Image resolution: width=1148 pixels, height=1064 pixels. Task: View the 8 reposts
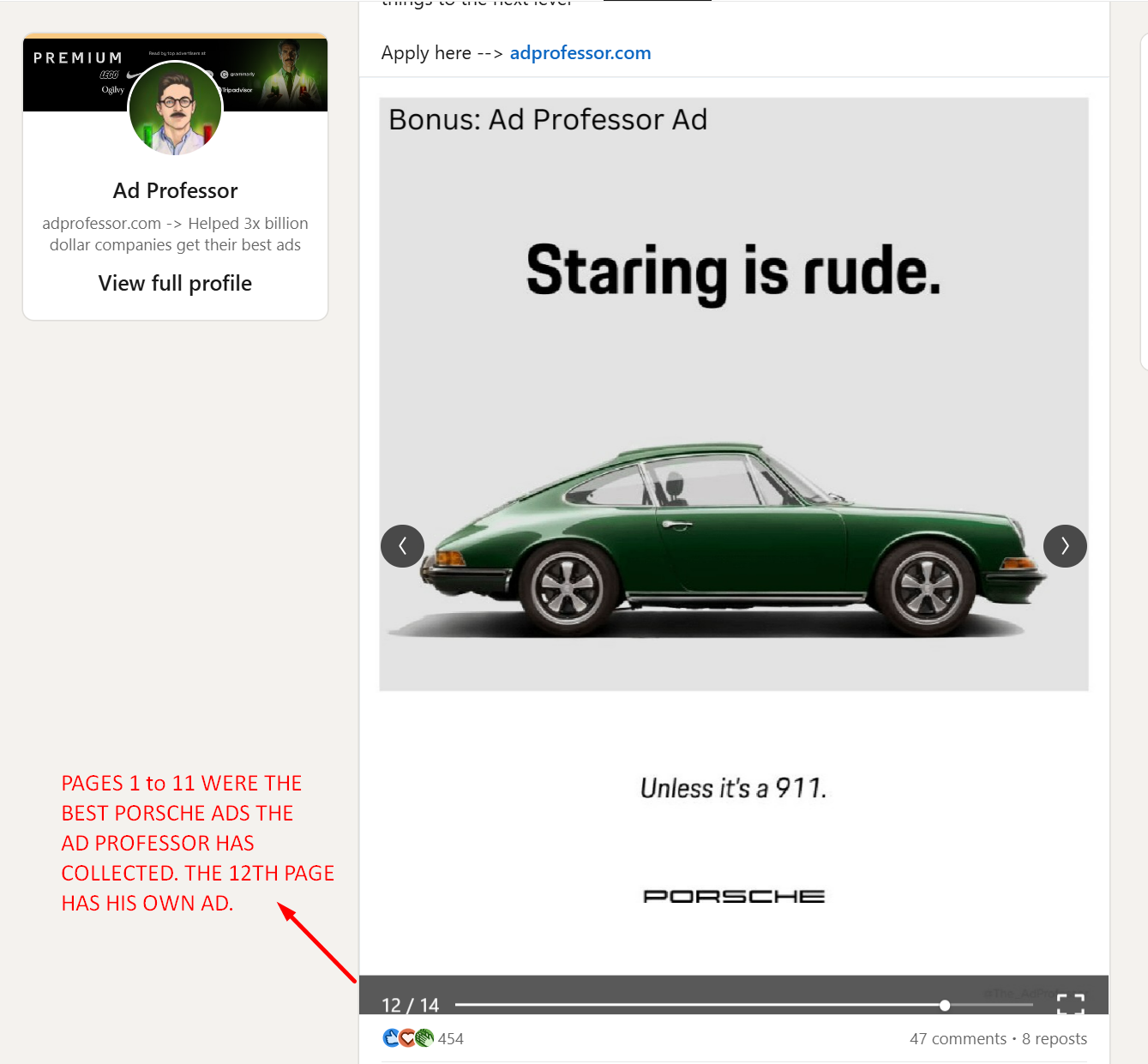click(1055, 1038)
